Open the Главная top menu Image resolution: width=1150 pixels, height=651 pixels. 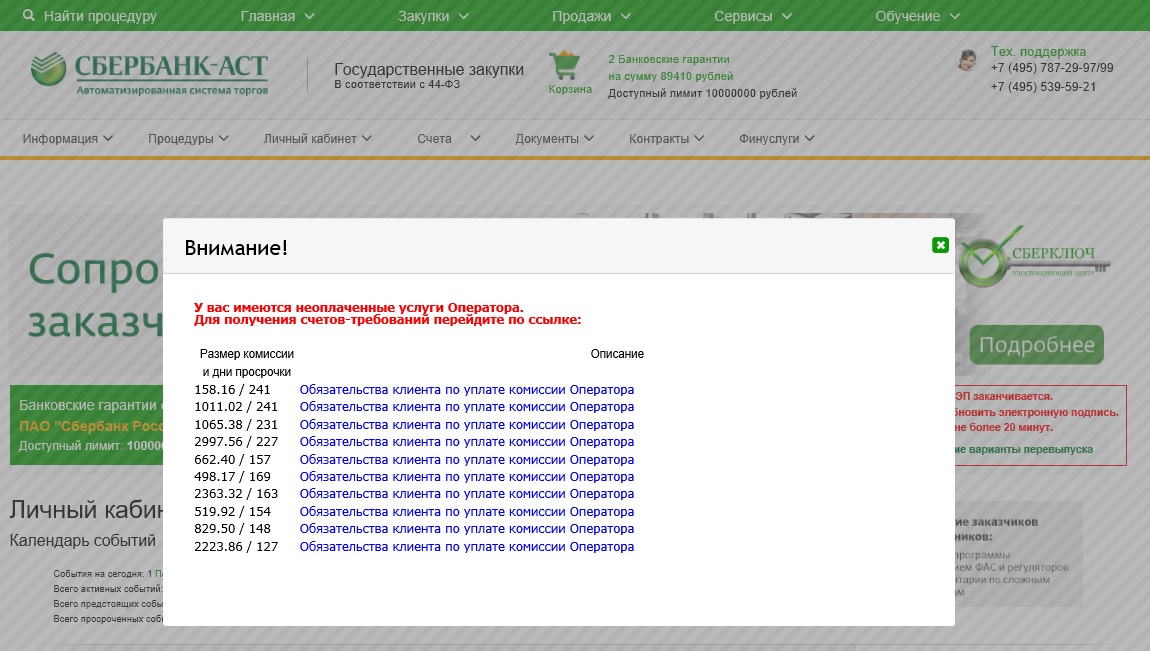277,16
